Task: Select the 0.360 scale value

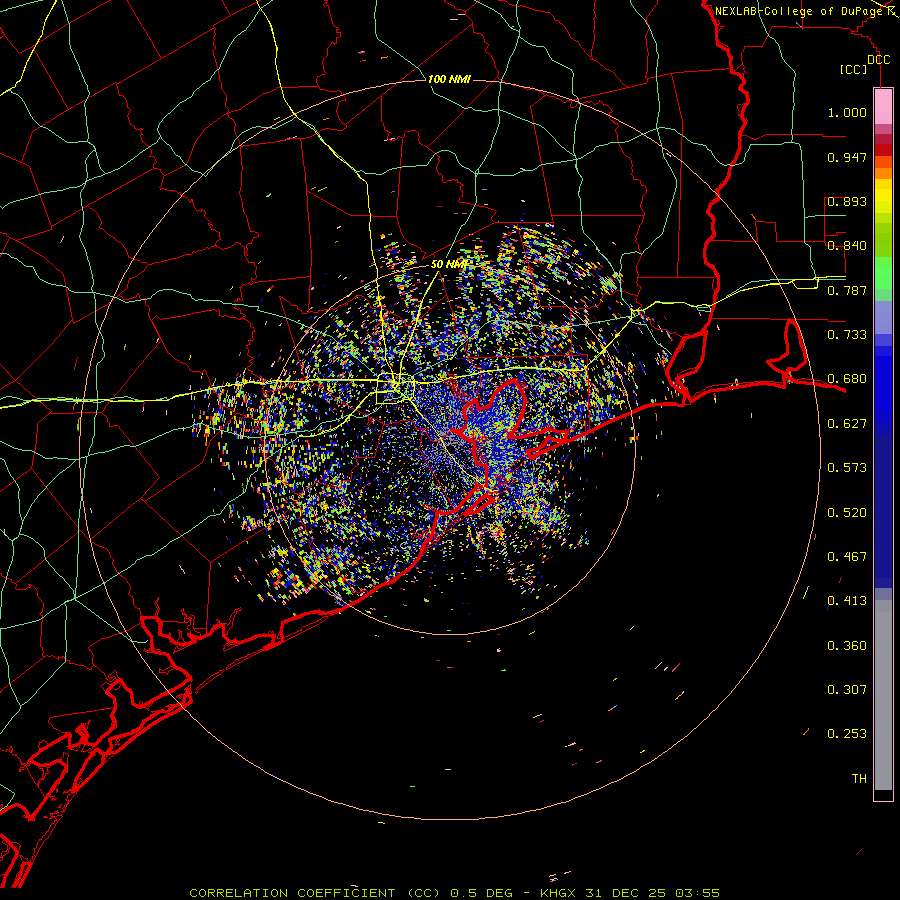Action: tap(847, 646)
